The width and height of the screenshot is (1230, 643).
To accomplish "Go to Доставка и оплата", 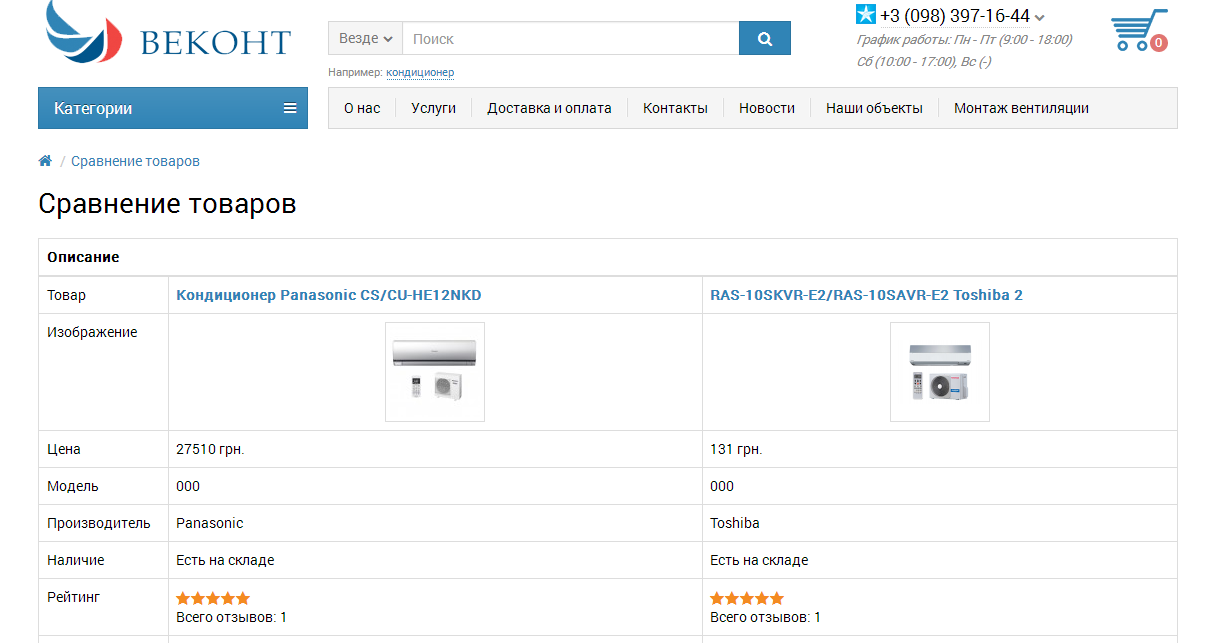I will coord(549,108).
